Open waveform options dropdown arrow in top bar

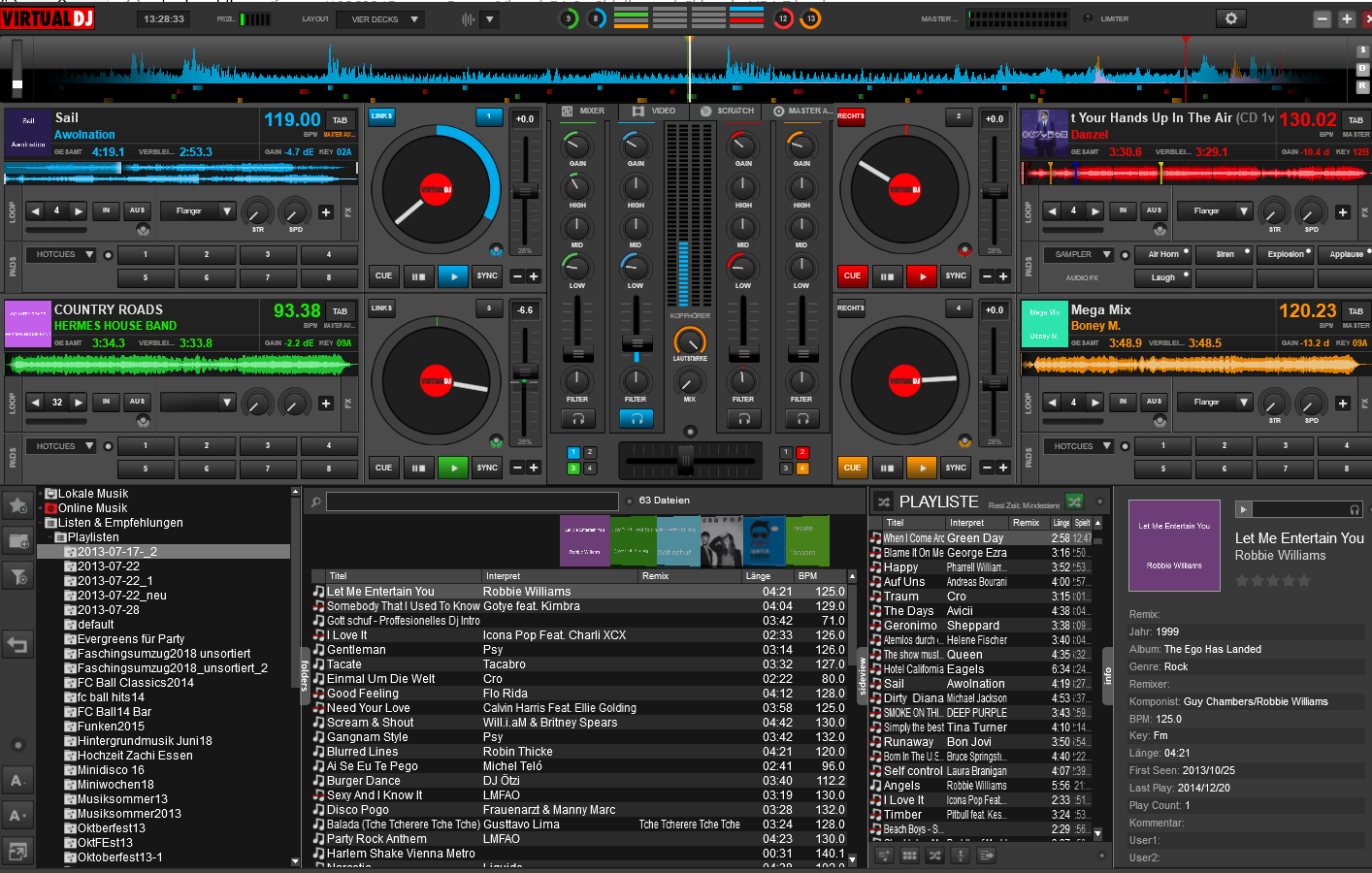(x=490, y=19)
